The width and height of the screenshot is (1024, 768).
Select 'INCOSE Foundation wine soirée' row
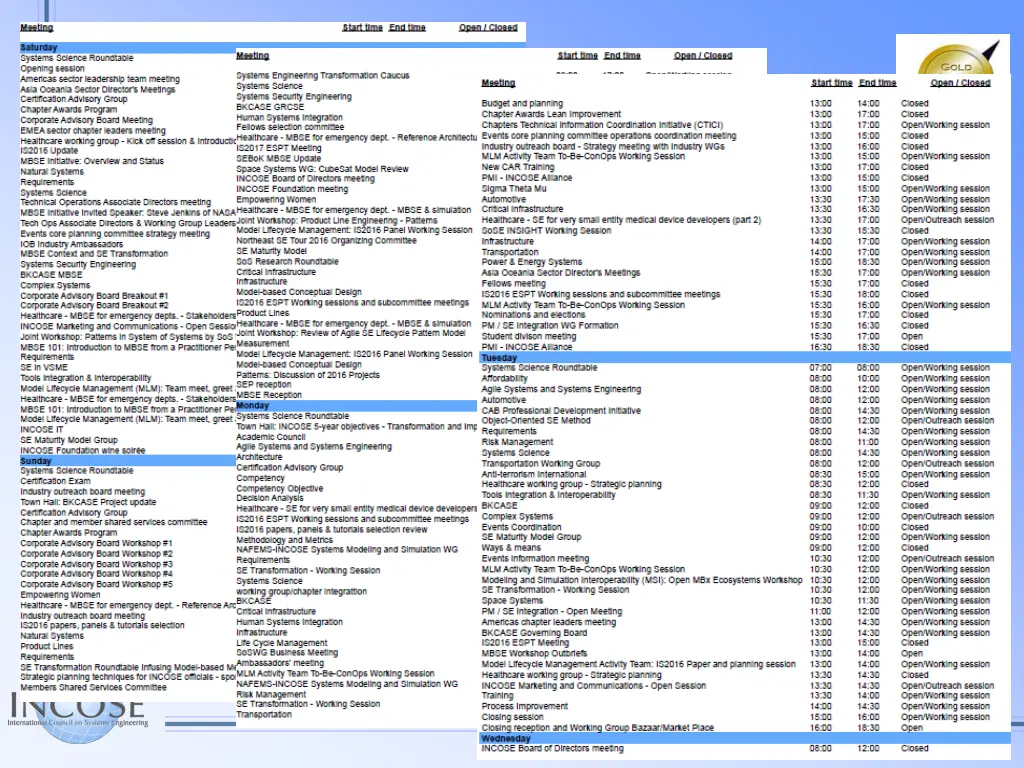pos(83,451)
